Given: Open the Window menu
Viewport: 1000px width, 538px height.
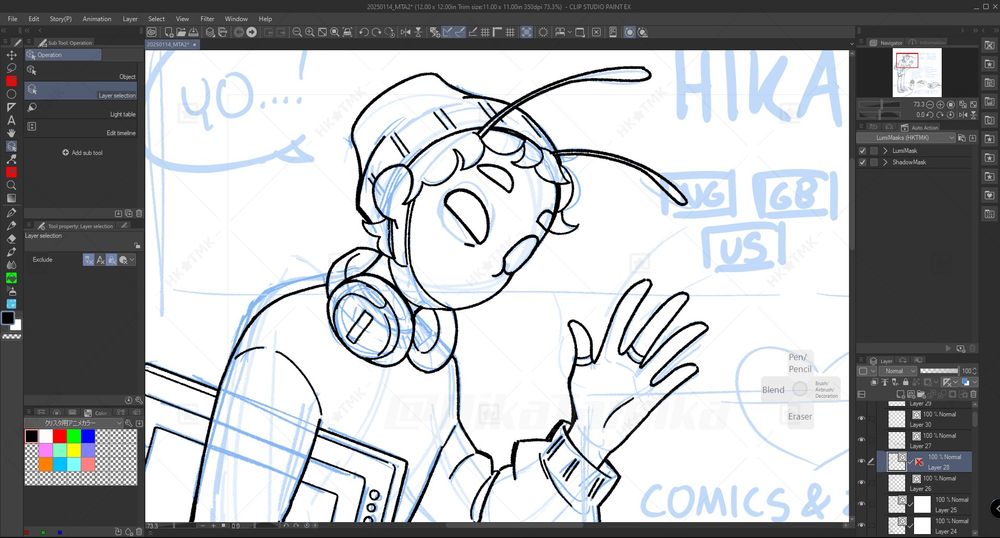Looking at the screenshot, I should [236, 18].
